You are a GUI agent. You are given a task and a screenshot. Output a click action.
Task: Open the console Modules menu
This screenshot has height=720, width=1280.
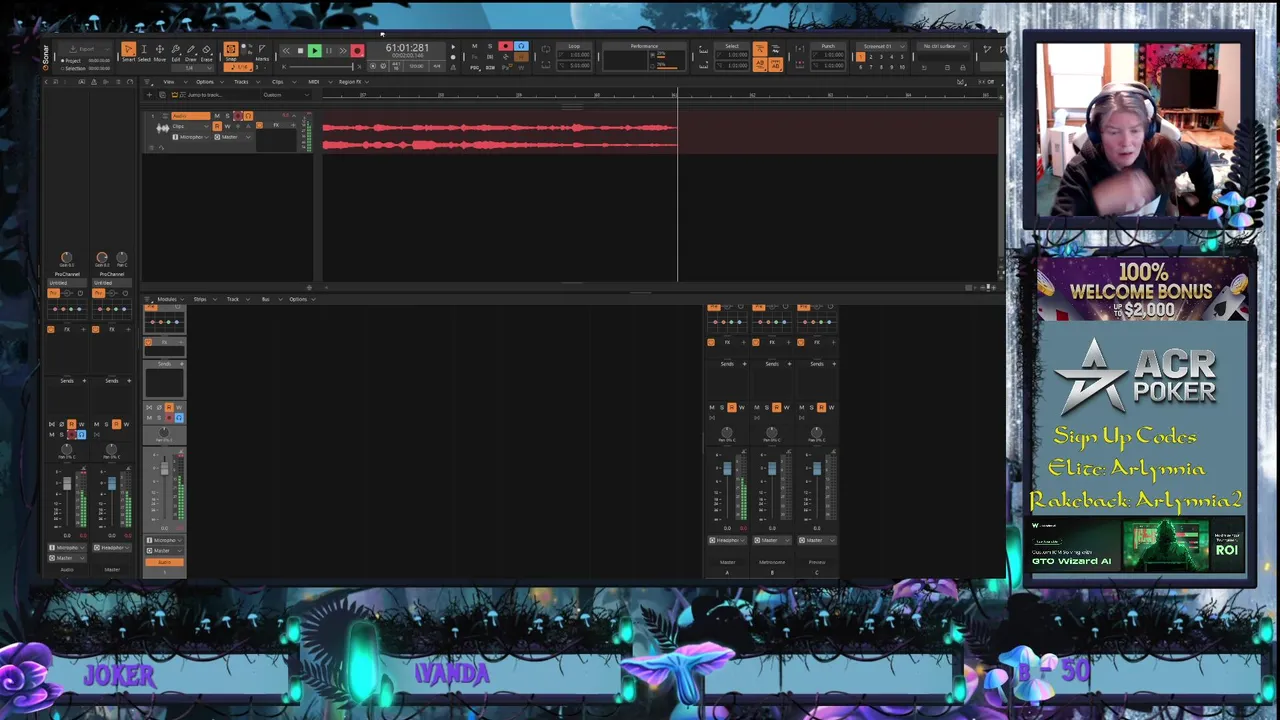click(x=170, y=299)
